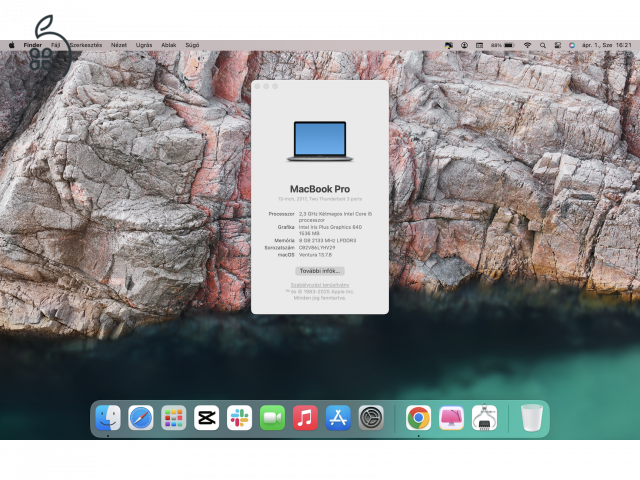The height and width of the screenshot is (480, 640).
Task: Launch CapCut from the Dock
Action: 207,418
